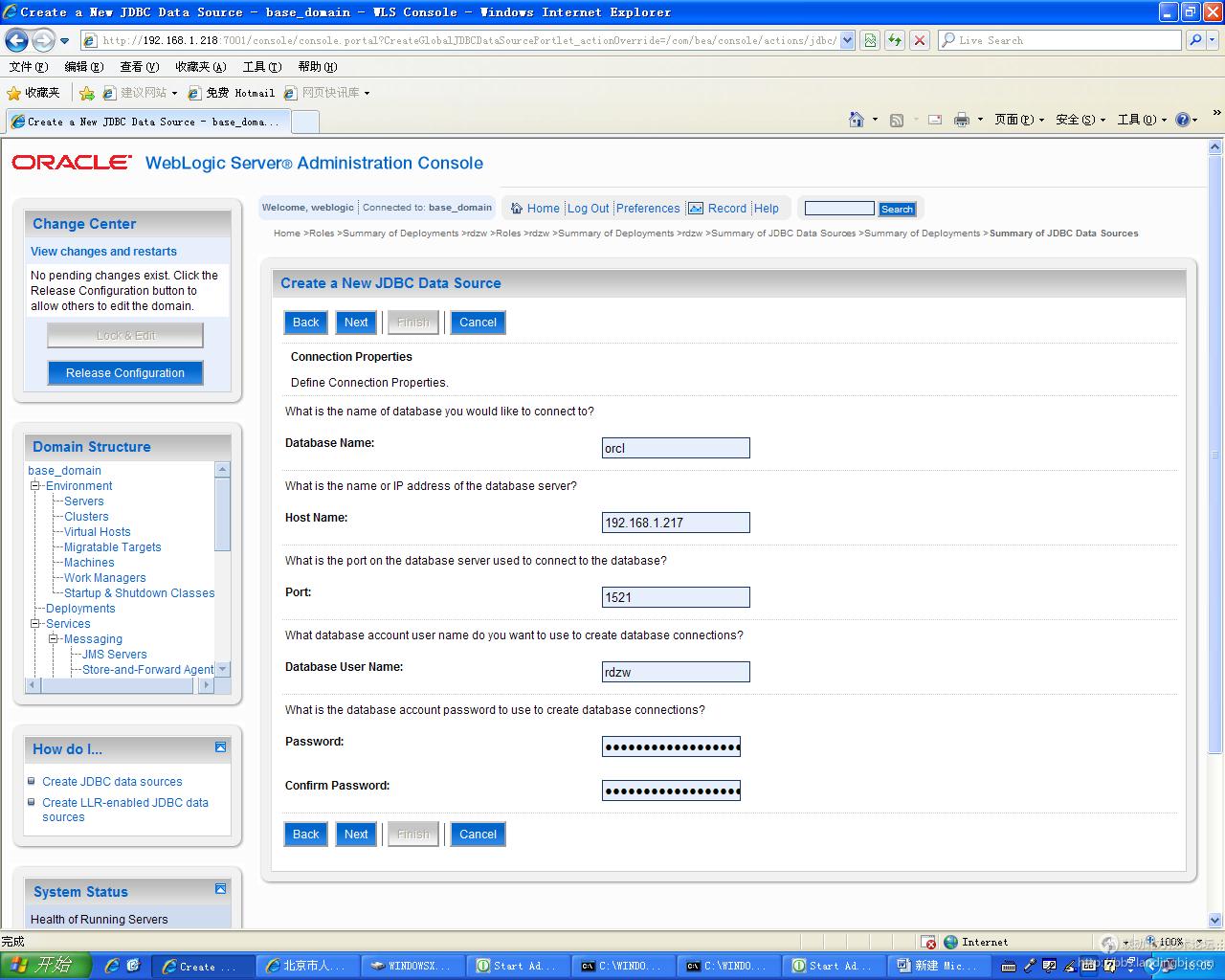Viewport: 1225px width, 980px height.
Task: Minimize the How do I panel
Action: [220, 747]
